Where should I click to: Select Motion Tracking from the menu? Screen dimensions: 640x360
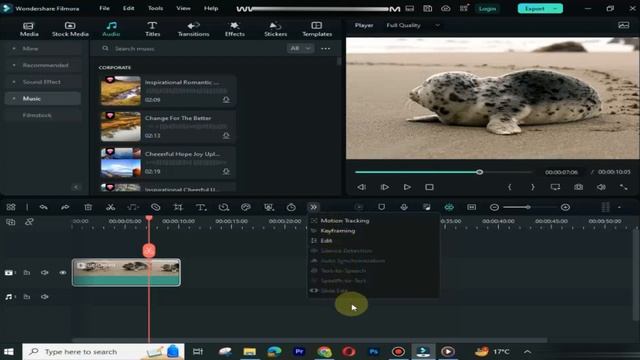coord(344,221)
